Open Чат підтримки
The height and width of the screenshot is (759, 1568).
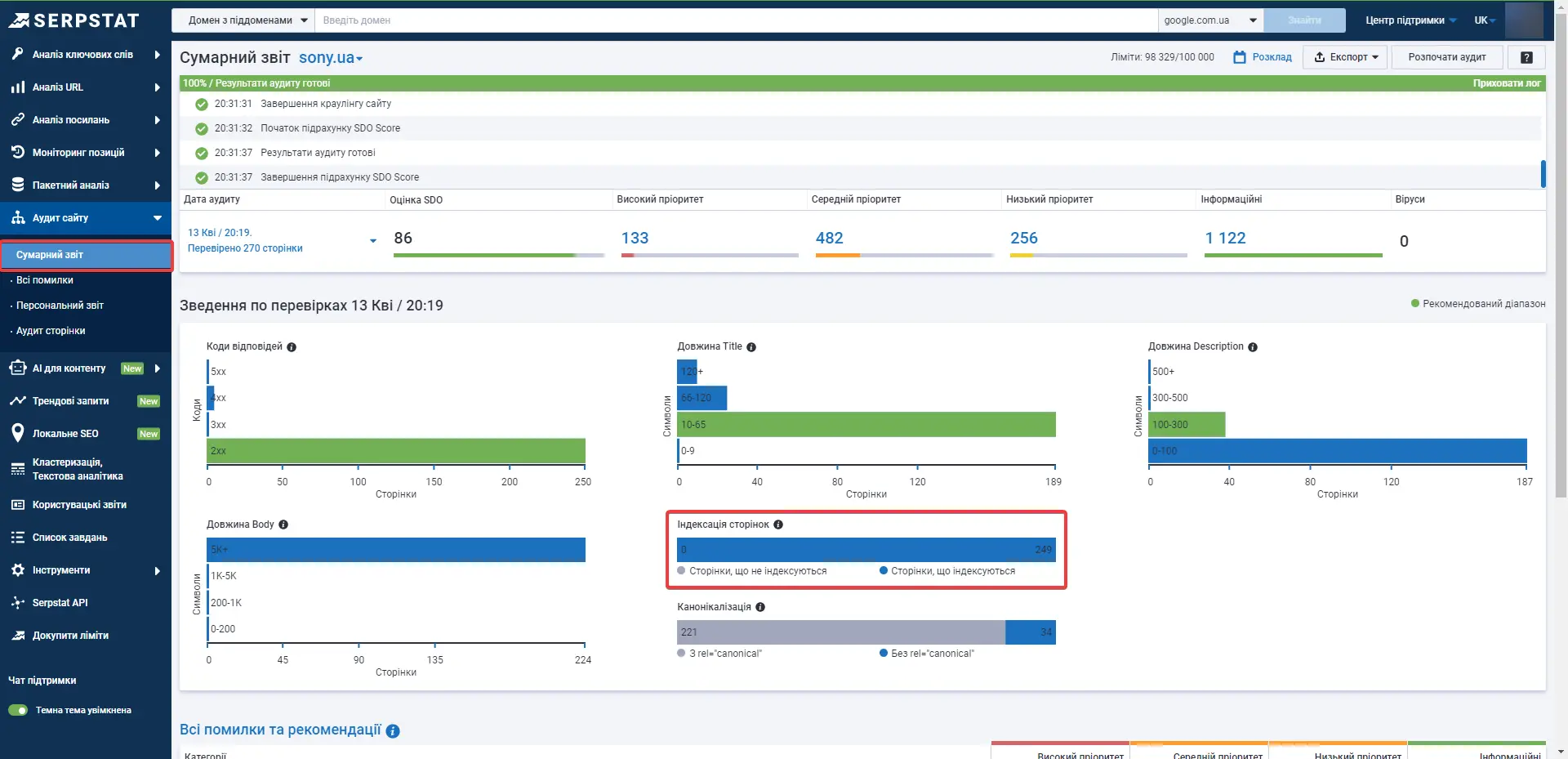click(42, 681)
